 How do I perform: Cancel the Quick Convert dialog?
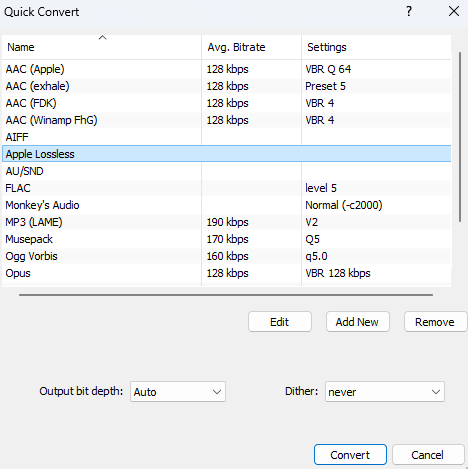coord(428,455)
